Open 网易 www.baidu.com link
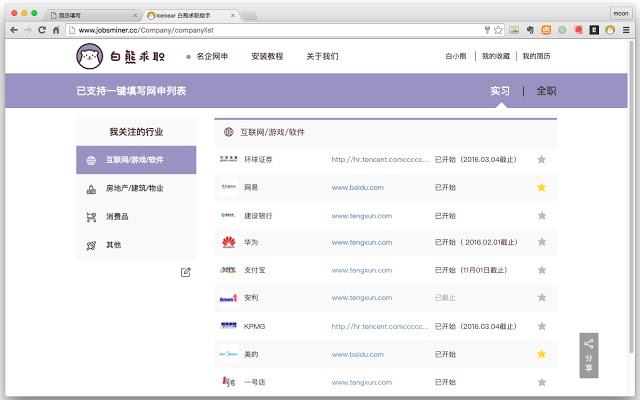Viewport: 640px width, 400px height. coord(358,188)
